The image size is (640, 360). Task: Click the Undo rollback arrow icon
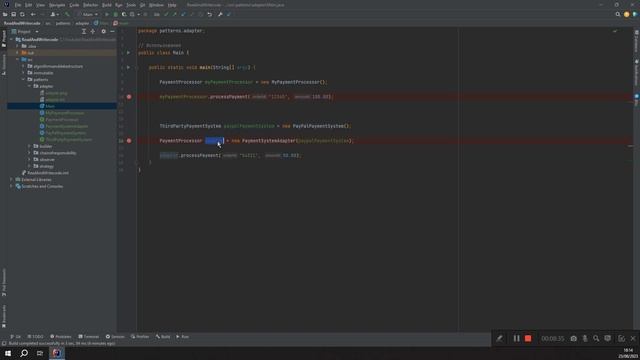tap(209, 14)
